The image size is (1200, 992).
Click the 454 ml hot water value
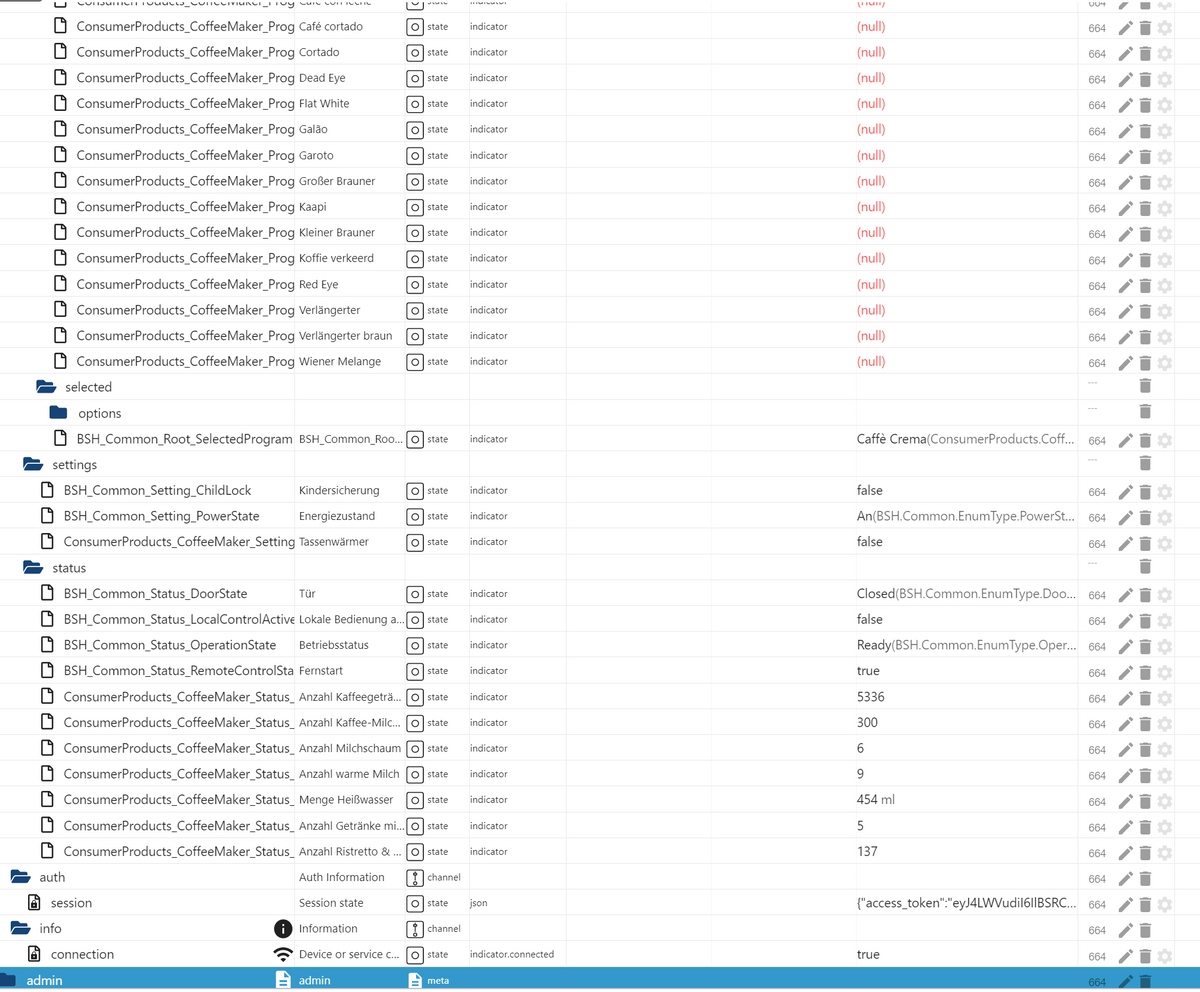tap(876, 799)
